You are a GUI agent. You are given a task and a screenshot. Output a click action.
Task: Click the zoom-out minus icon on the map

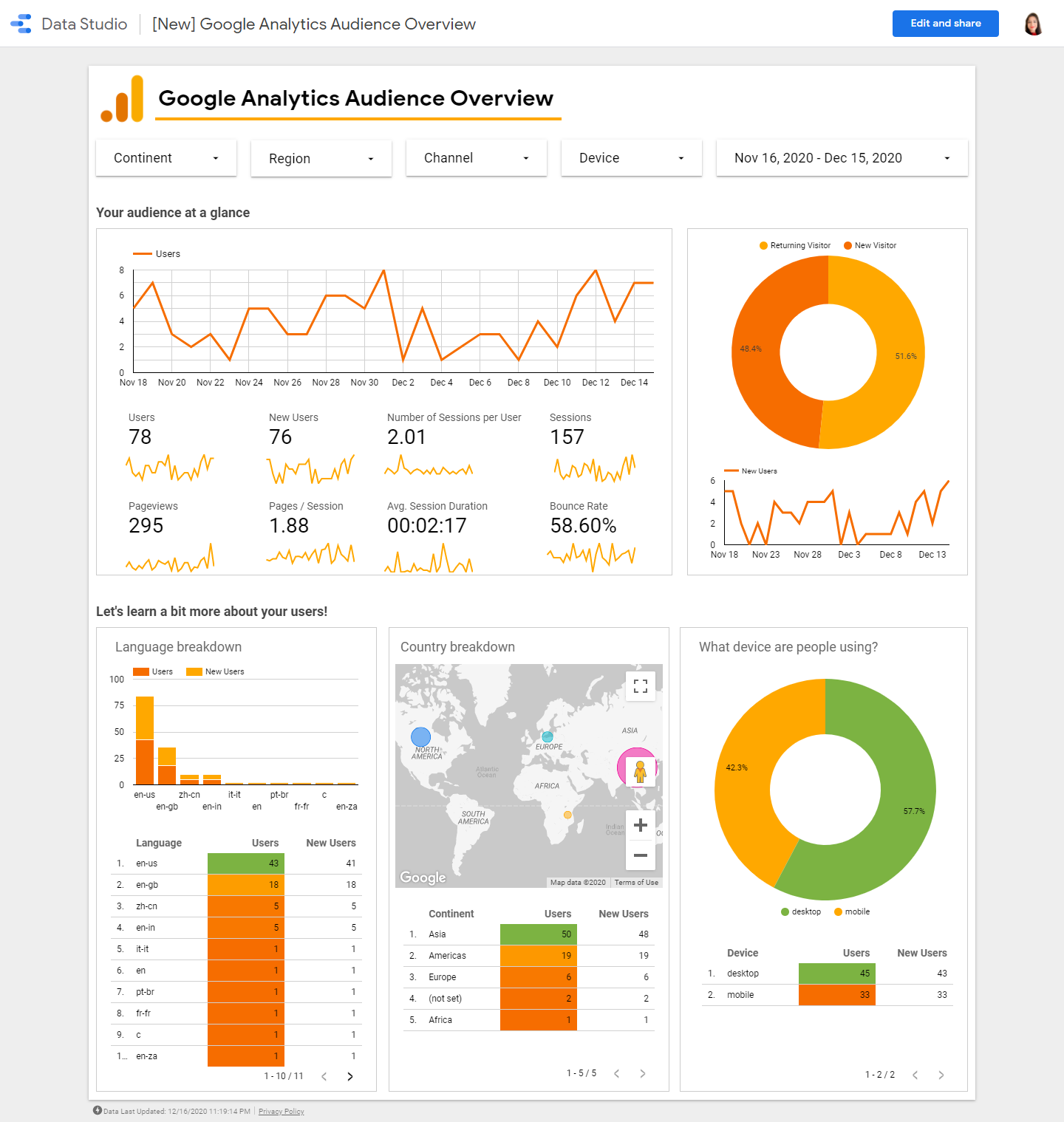tap(640, 857)
